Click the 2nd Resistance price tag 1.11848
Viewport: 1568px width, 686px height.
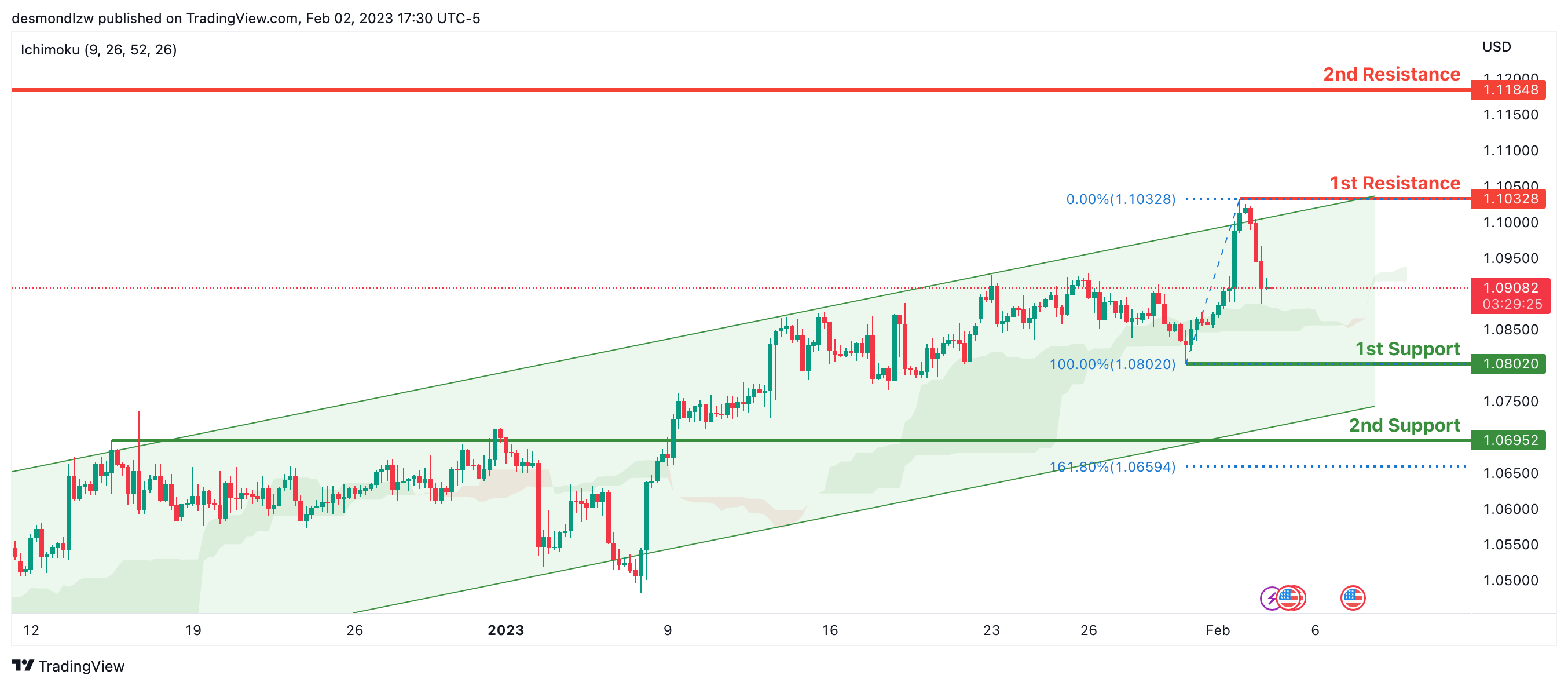pyautogui.click(x=1510, y=90)
